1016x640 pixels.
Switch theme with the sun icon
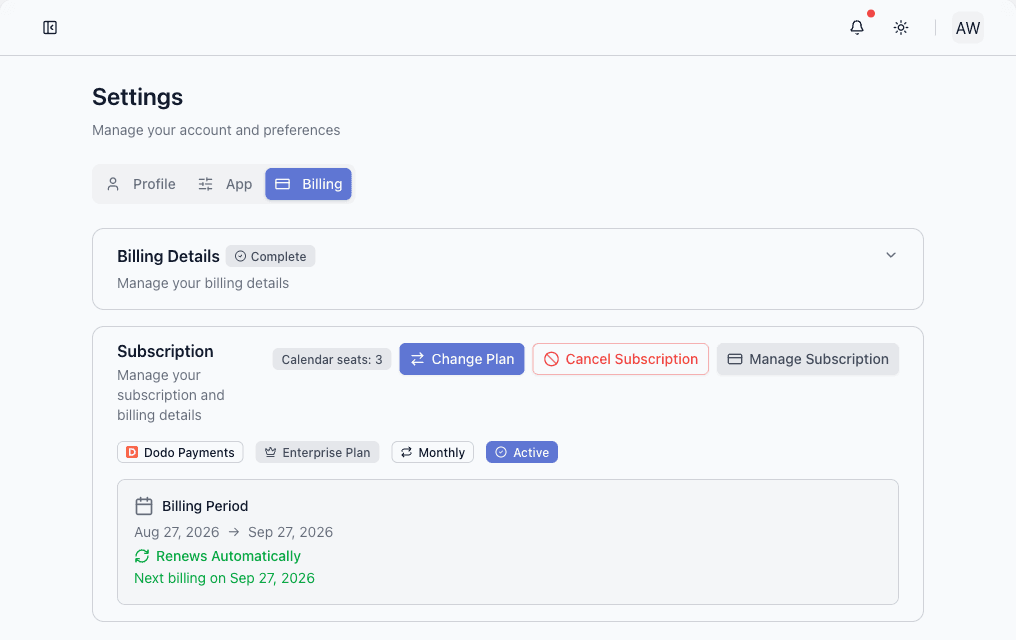click(901, 27)
